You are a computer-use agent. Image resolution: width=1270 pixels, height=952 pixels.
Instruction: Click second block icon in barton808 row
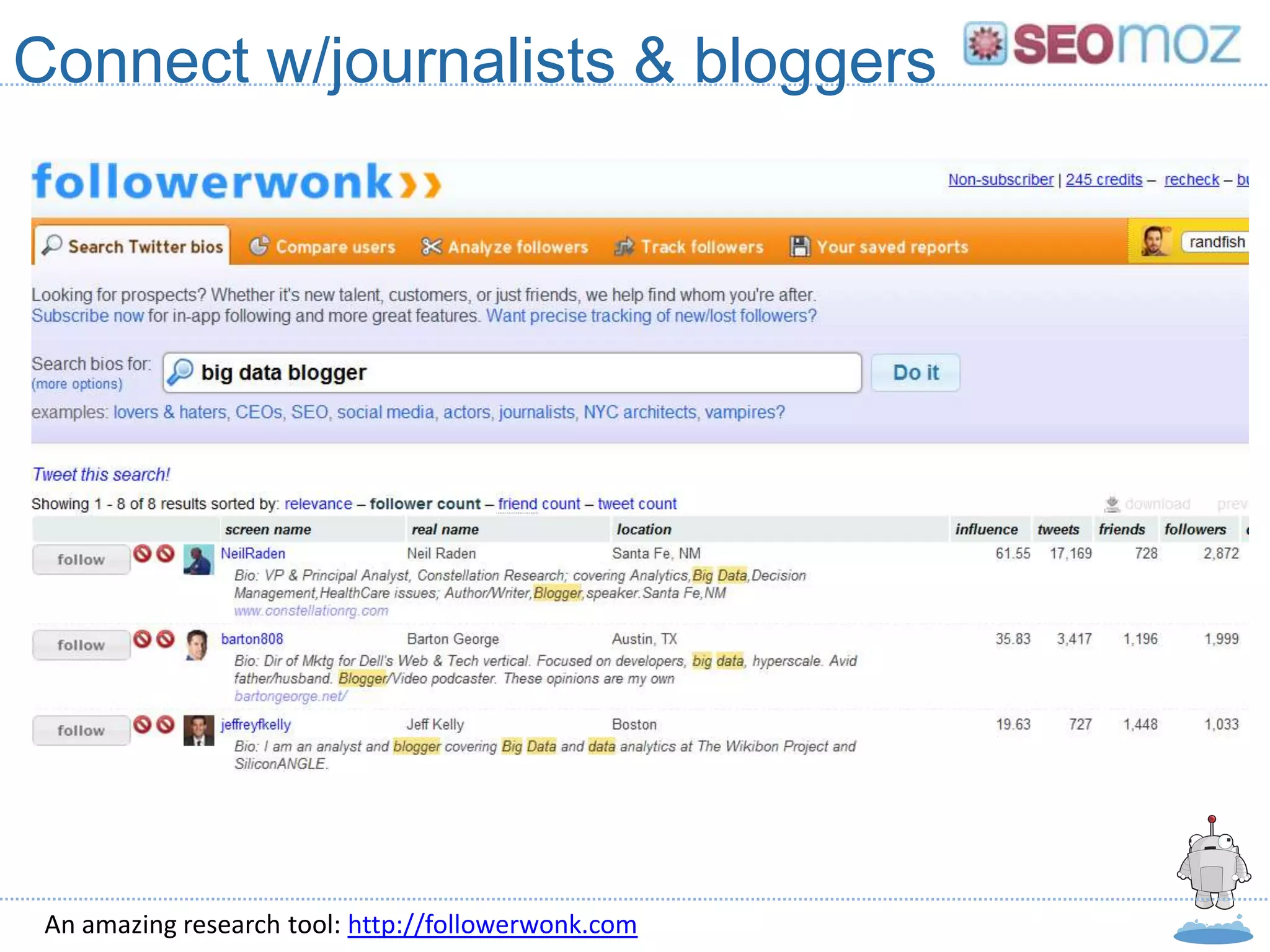[x=166, y=638]
